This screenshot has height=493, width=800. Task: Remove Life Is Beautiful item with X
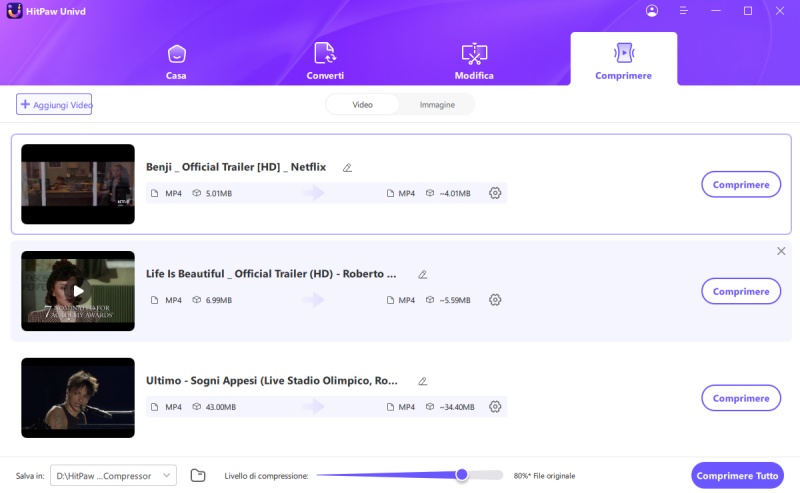click(781, 251)
